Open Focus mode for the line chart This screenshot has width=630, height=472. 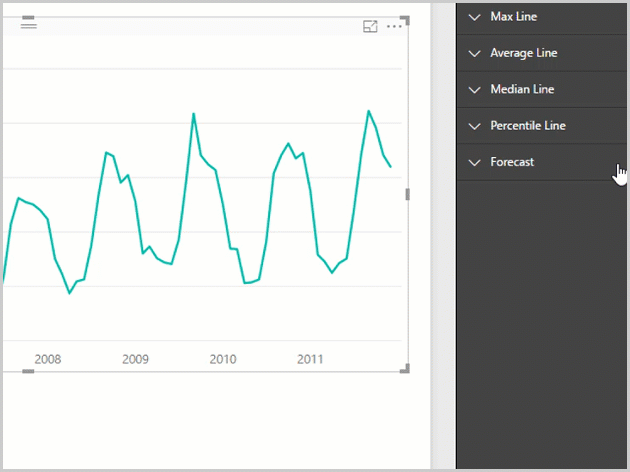[370, 26]
